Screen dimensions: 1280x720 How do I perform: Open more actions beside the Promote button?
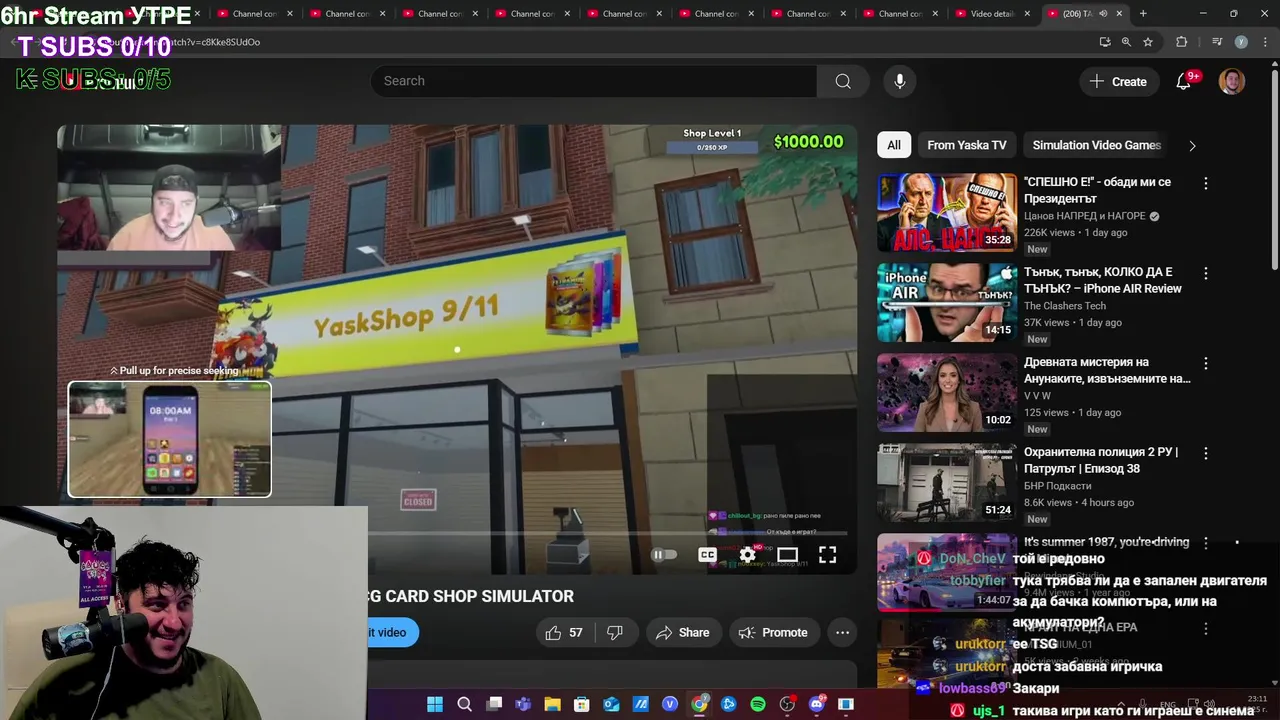(843, 633)
